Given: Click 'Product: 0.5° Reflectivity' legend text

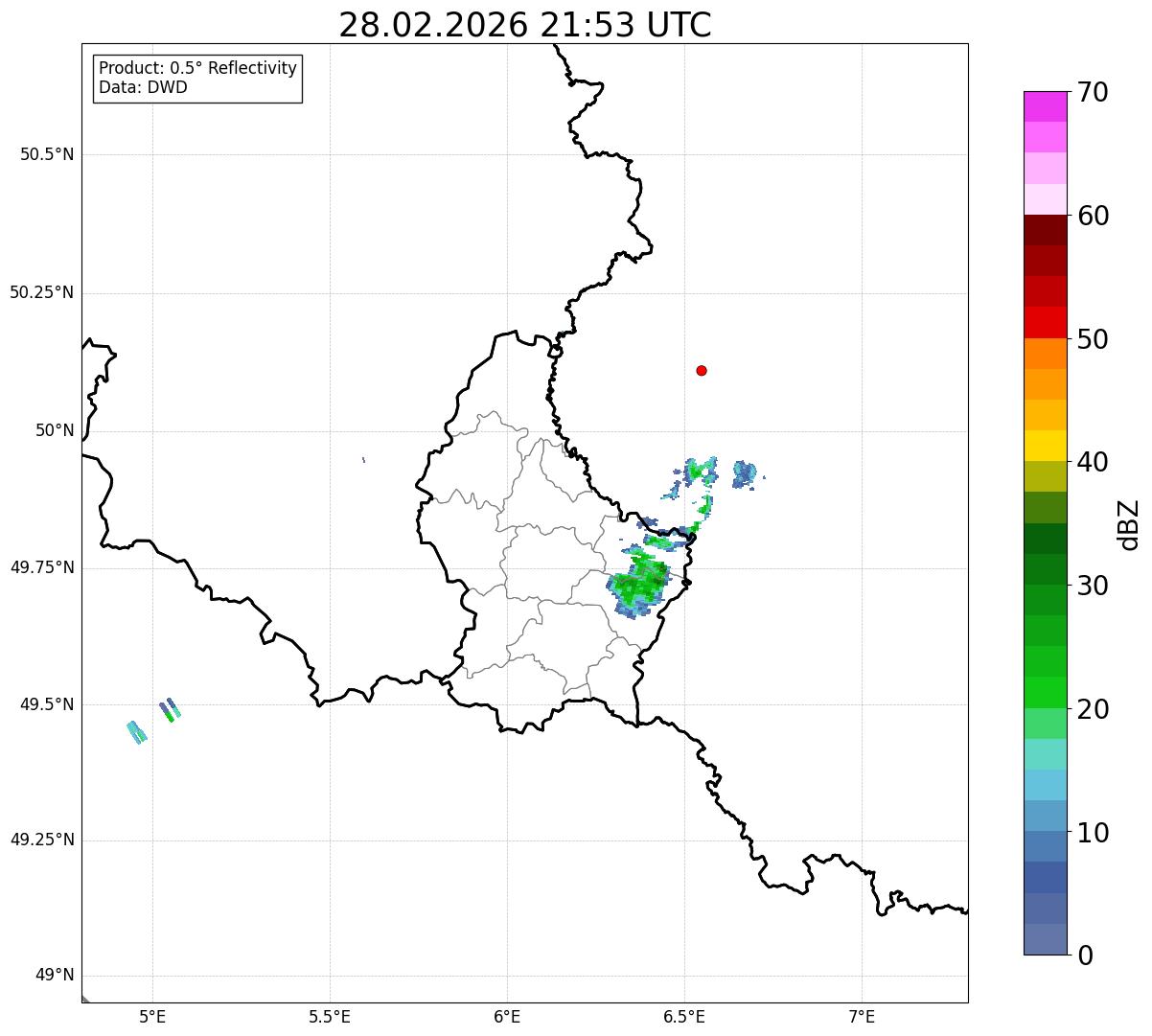Looking at the screenshot, I should click(x=197, y=69).
